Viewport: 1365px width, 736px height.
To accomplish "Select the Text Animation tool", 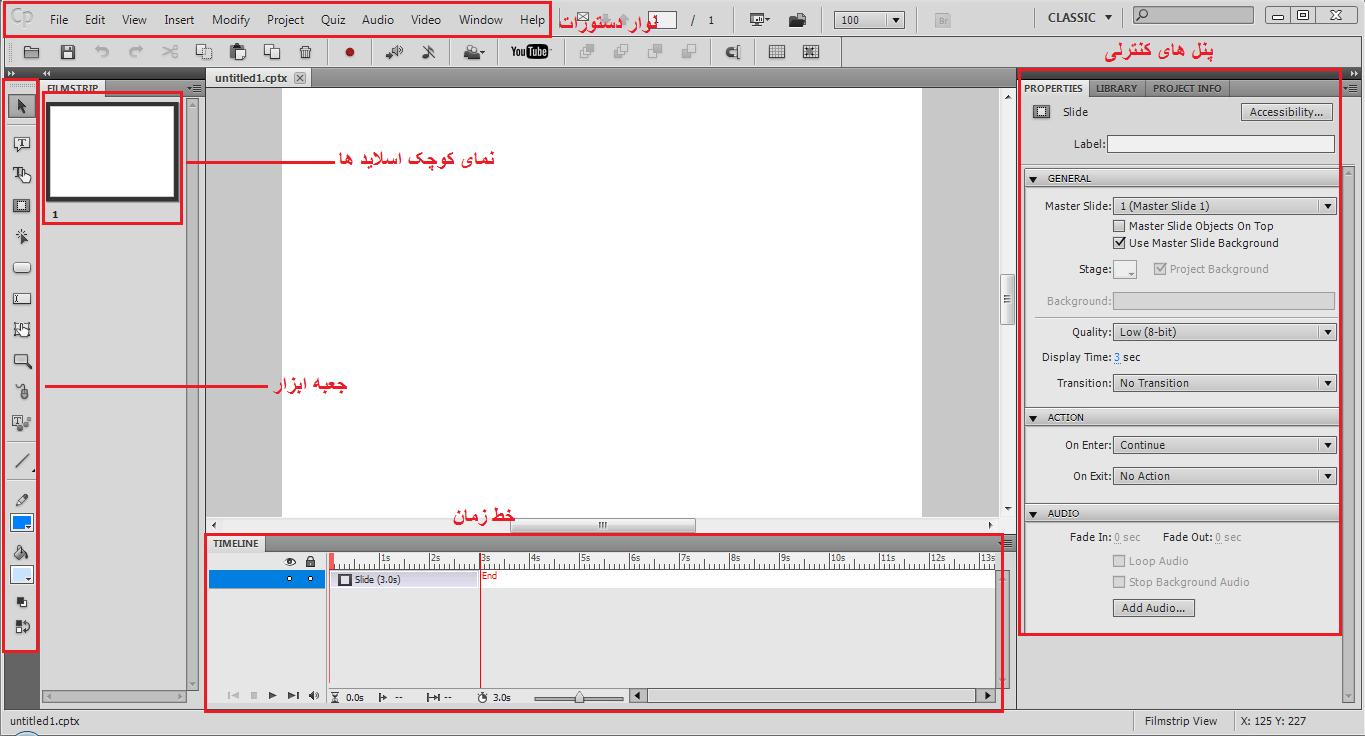I will point(22,422).
